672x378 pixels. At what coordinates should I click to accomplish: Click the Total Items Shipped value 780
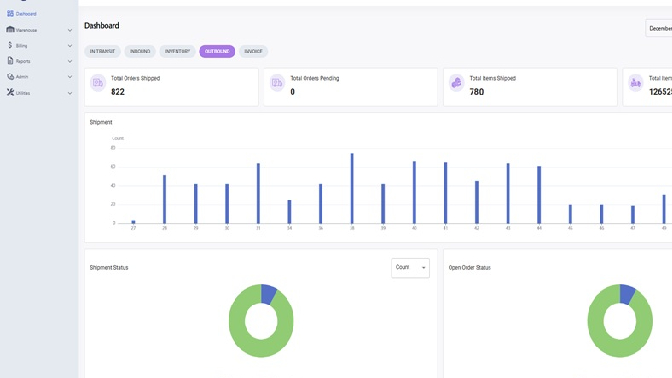(x=477, y=92)
